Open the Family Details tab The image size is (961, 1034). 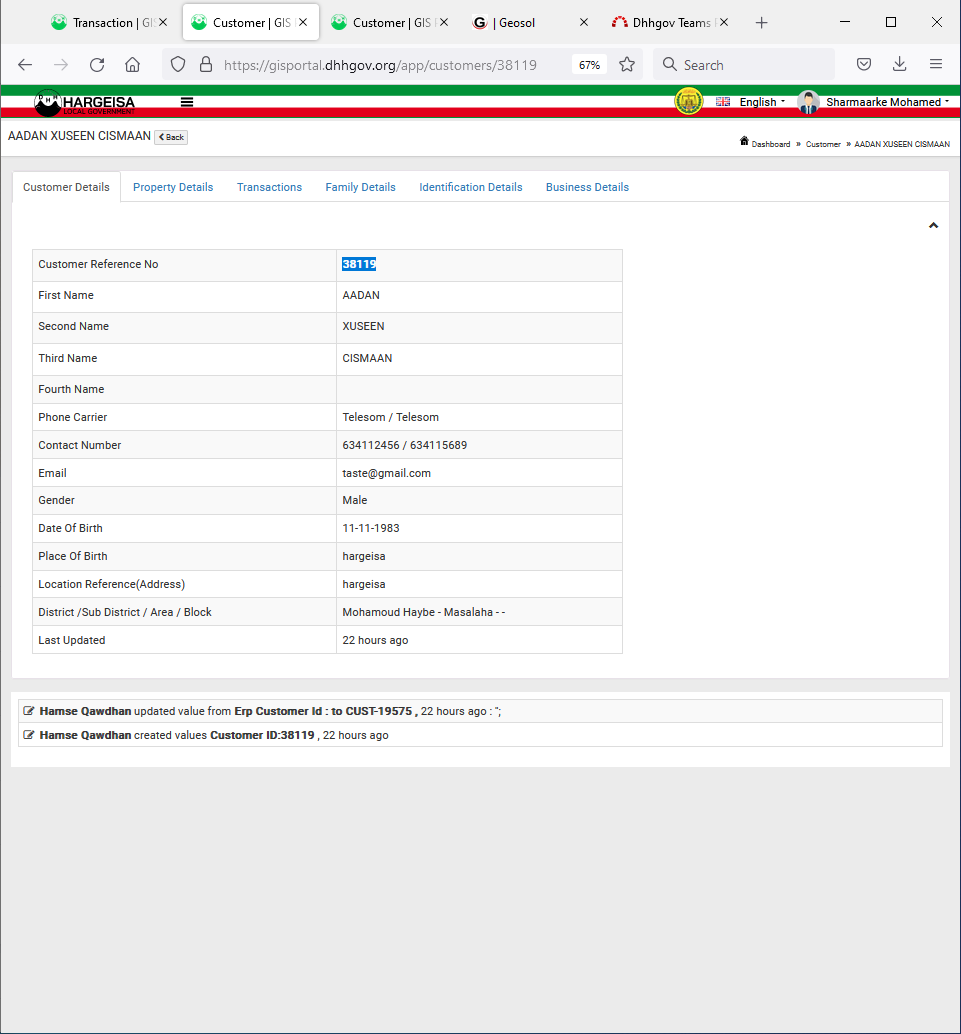pos(360,187)
